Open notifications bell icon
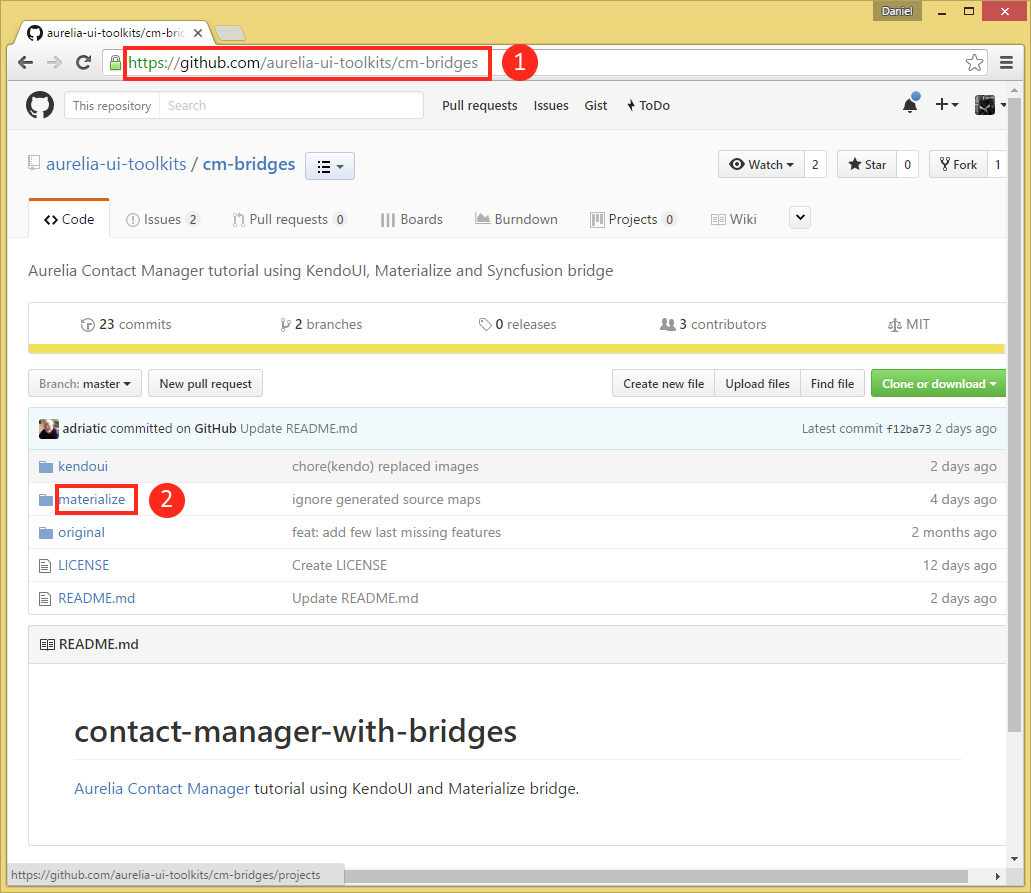The height and width of the screenshot is (893, 1031). 911,105
